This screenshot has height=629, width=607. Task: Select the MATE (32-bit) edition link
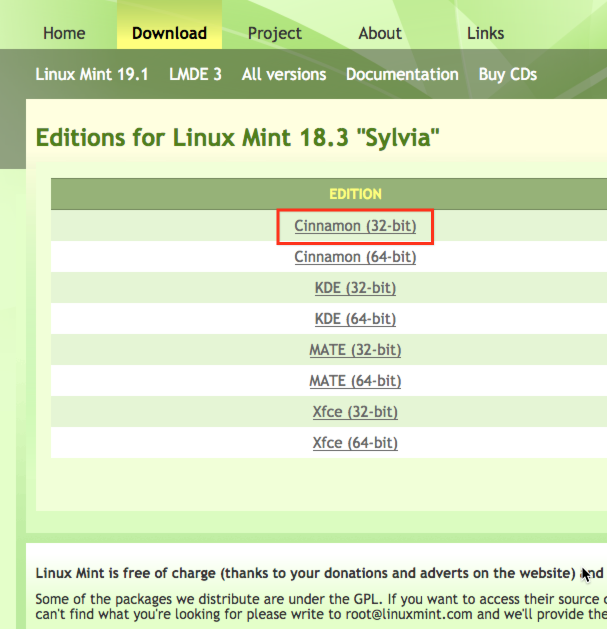click(355, 350)
